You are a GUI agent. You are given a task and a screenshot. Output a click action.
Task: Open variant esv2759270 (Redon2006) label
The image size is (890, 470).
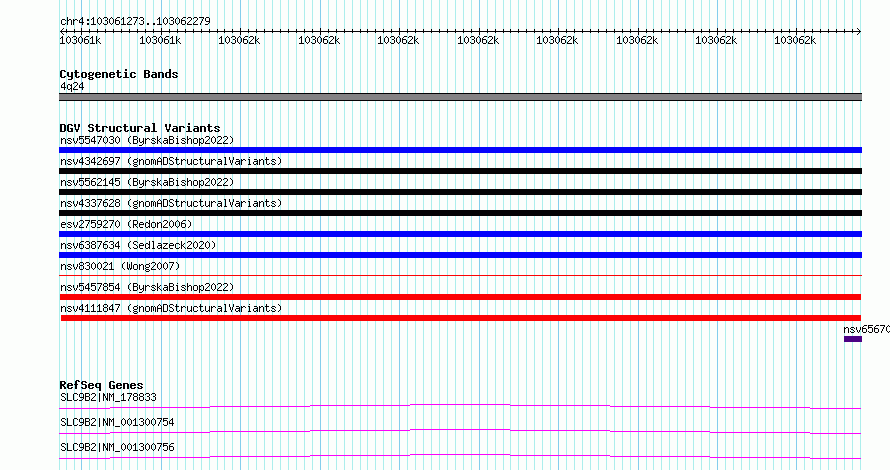pos(126,224)
